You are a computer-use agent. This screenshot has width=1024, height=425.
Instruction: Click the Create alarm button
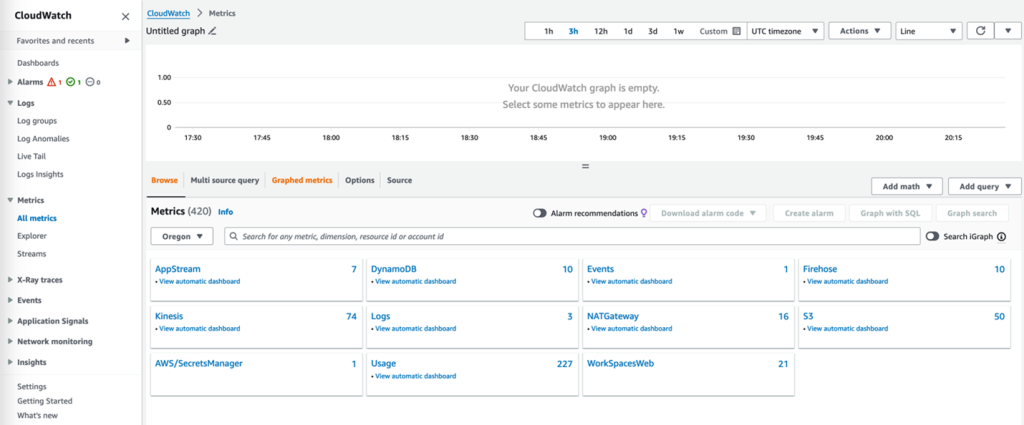pos(808,213)
